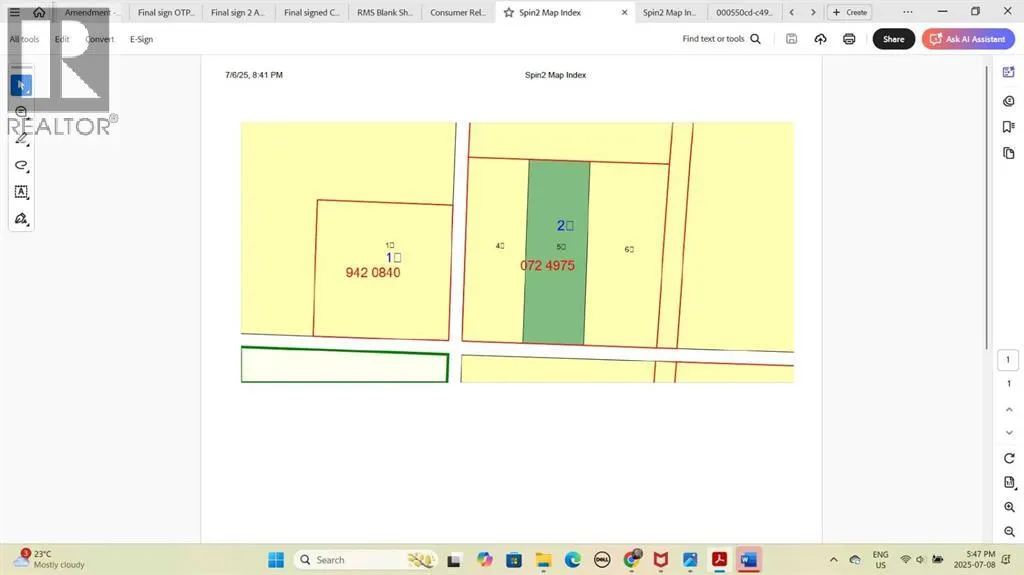Click the Share button
Image resolution: width=1024 pixels, height=575 pixels.
893,39
